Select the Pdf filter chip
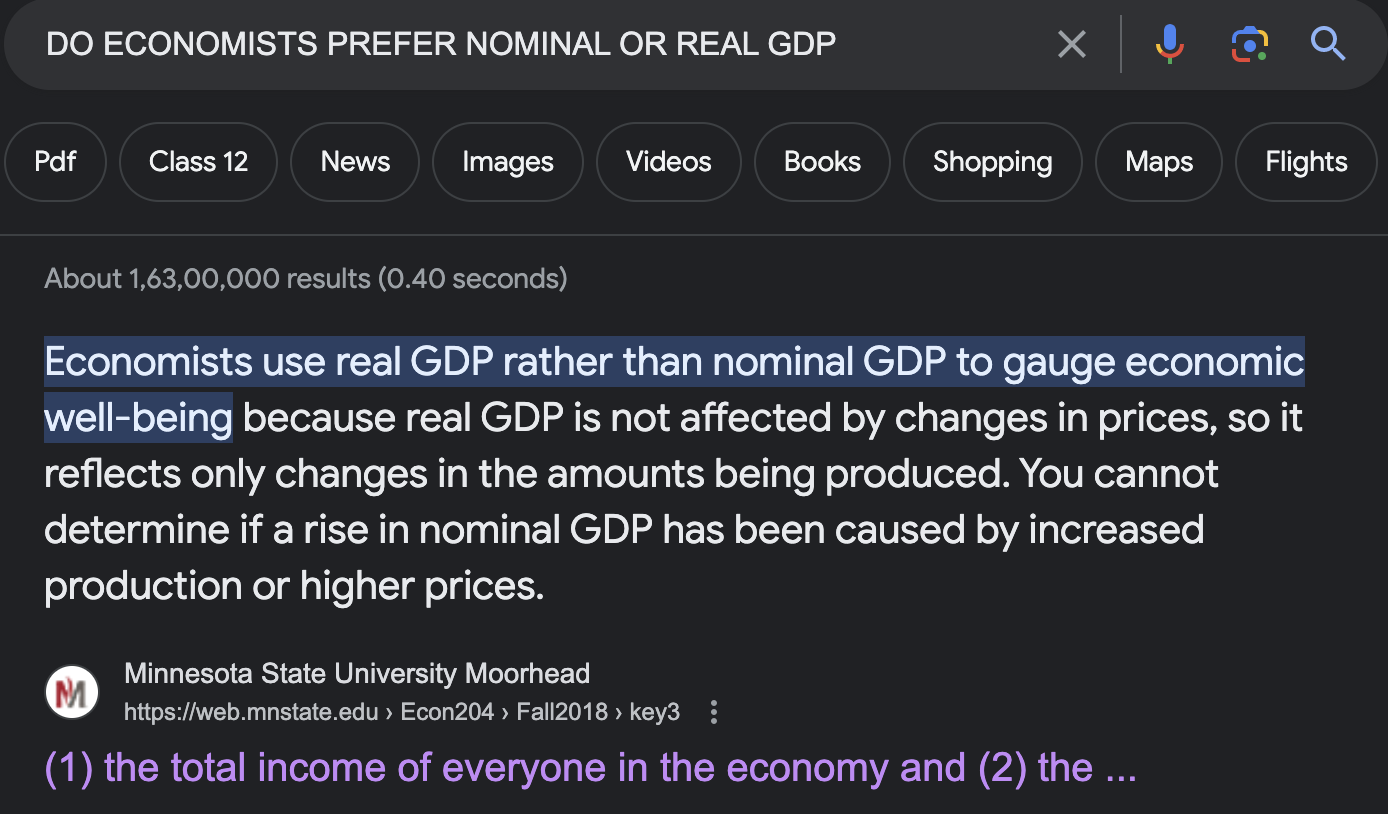The width and height of the screenshot is (1388, 814). coord(55,162)
